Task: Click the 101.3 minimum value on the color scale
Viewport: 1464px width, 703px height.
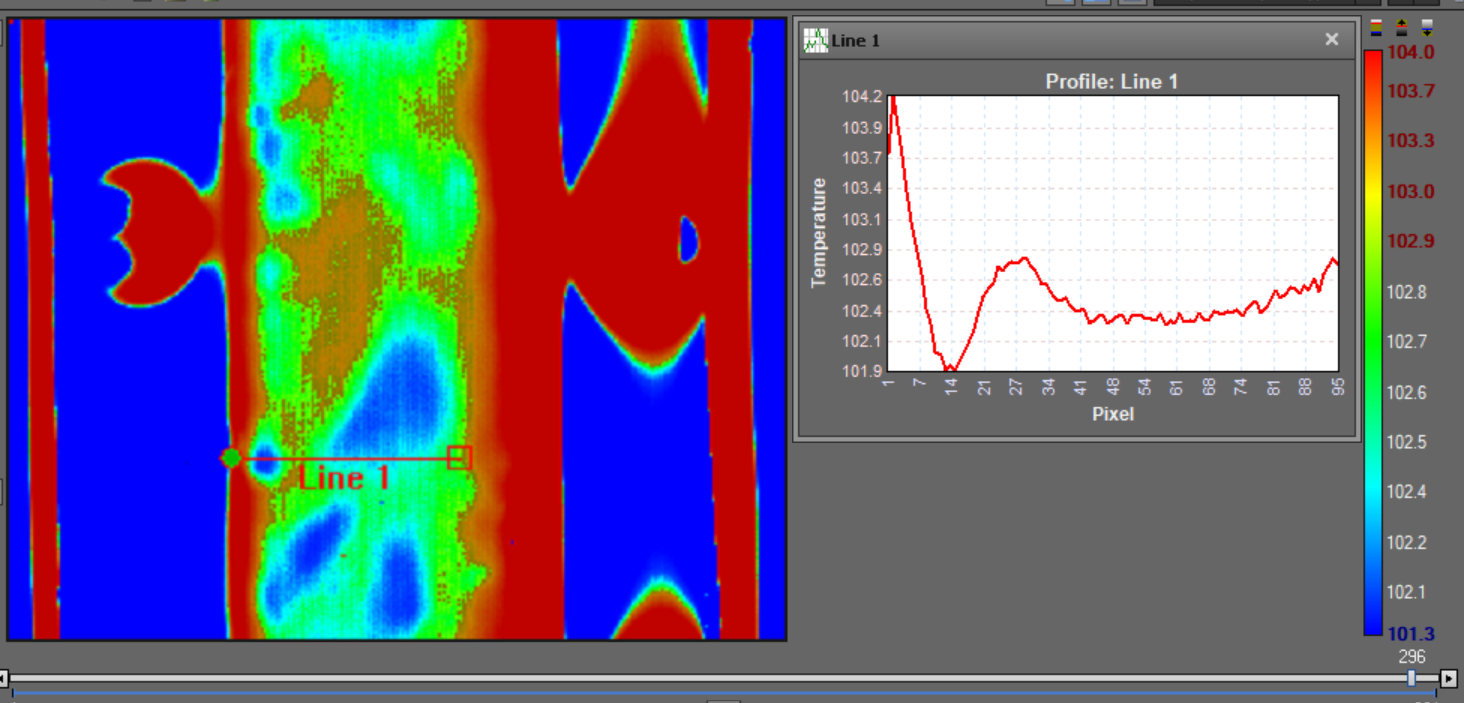Action: (x=1410, y=632)
